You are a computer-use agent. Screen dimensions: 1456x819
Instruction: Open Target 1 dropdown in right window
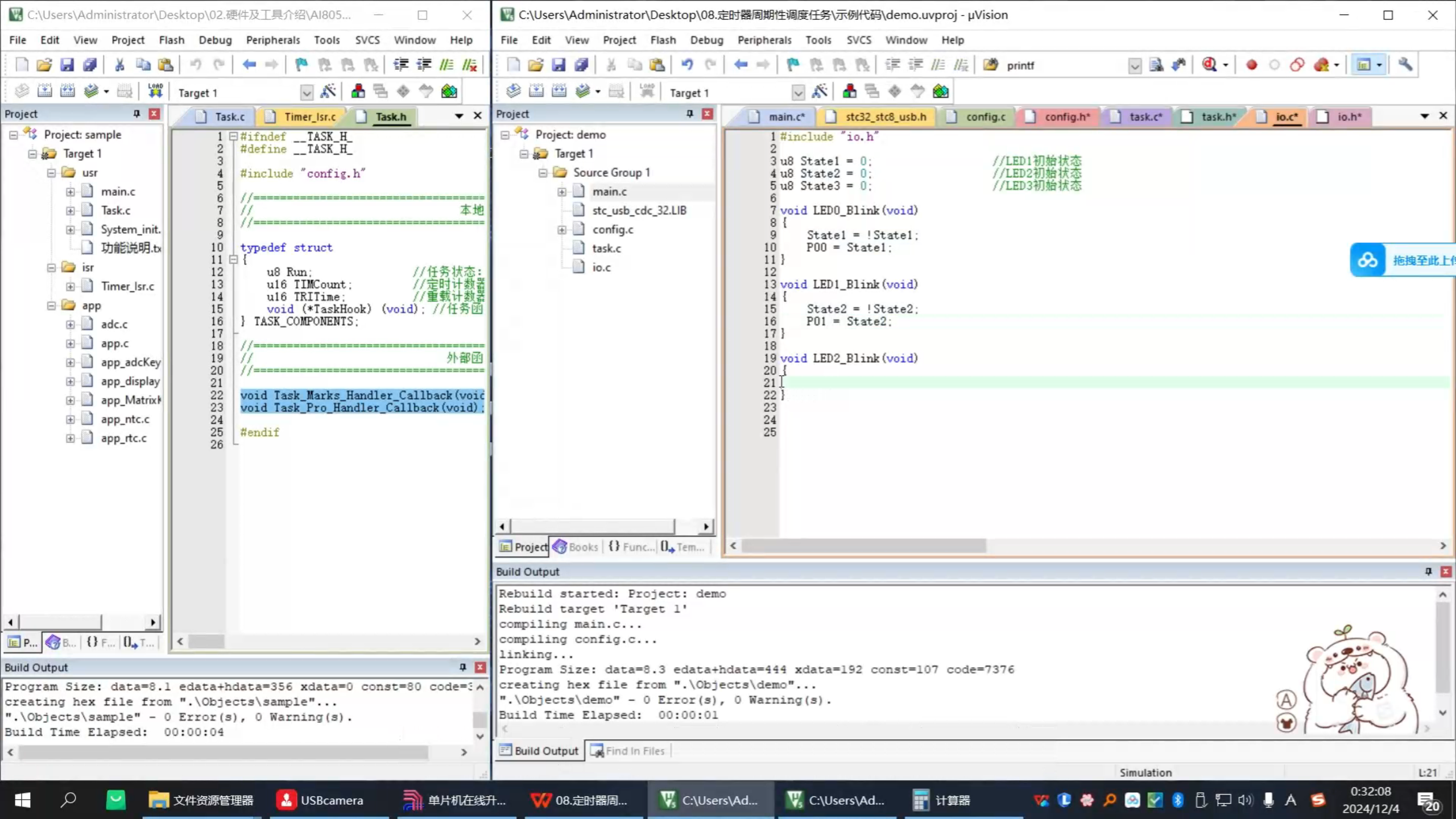(798, 93)
